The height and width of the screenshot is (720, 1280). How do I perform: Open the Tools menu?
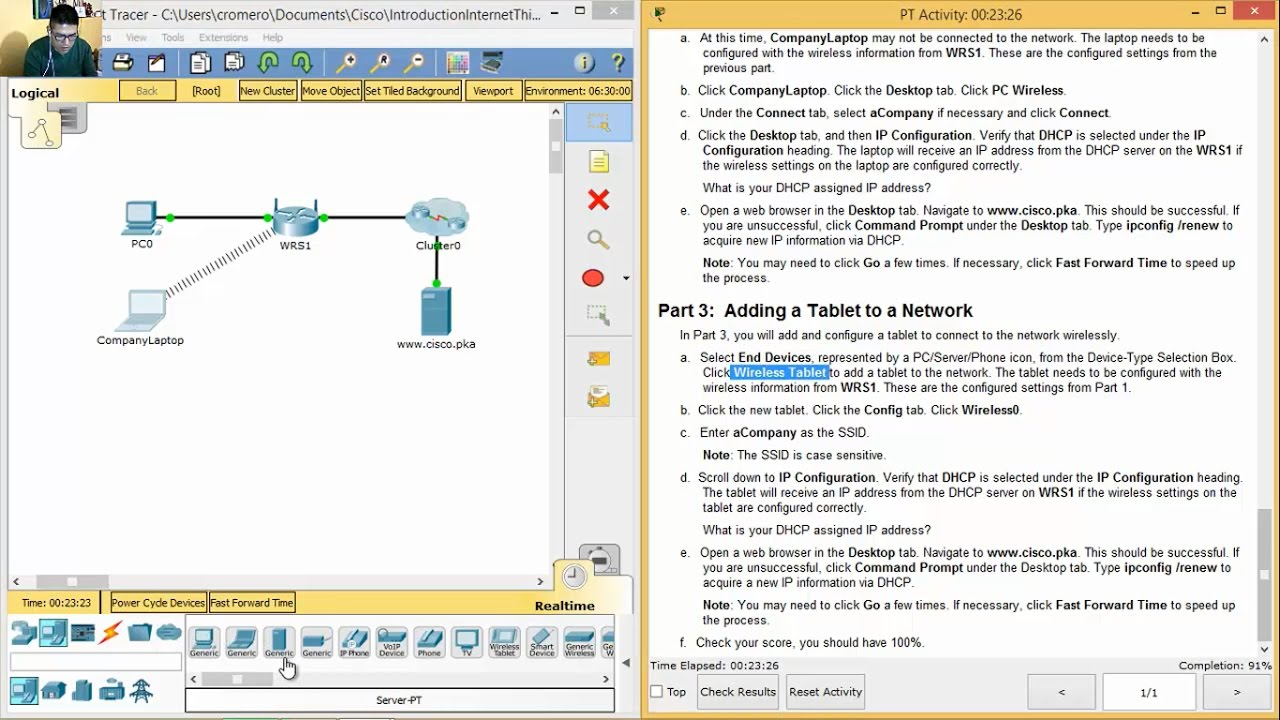[173, 37]
